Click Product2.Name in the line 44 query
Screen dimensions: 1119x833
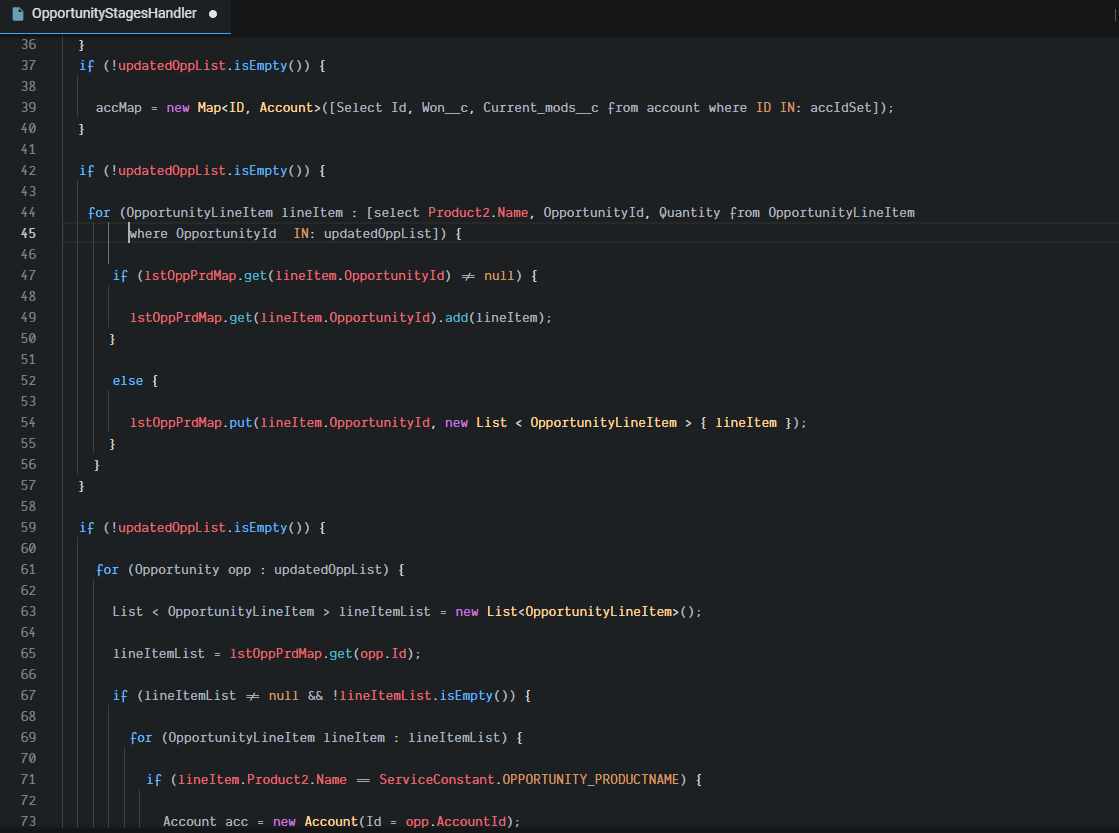click(477, 212)
